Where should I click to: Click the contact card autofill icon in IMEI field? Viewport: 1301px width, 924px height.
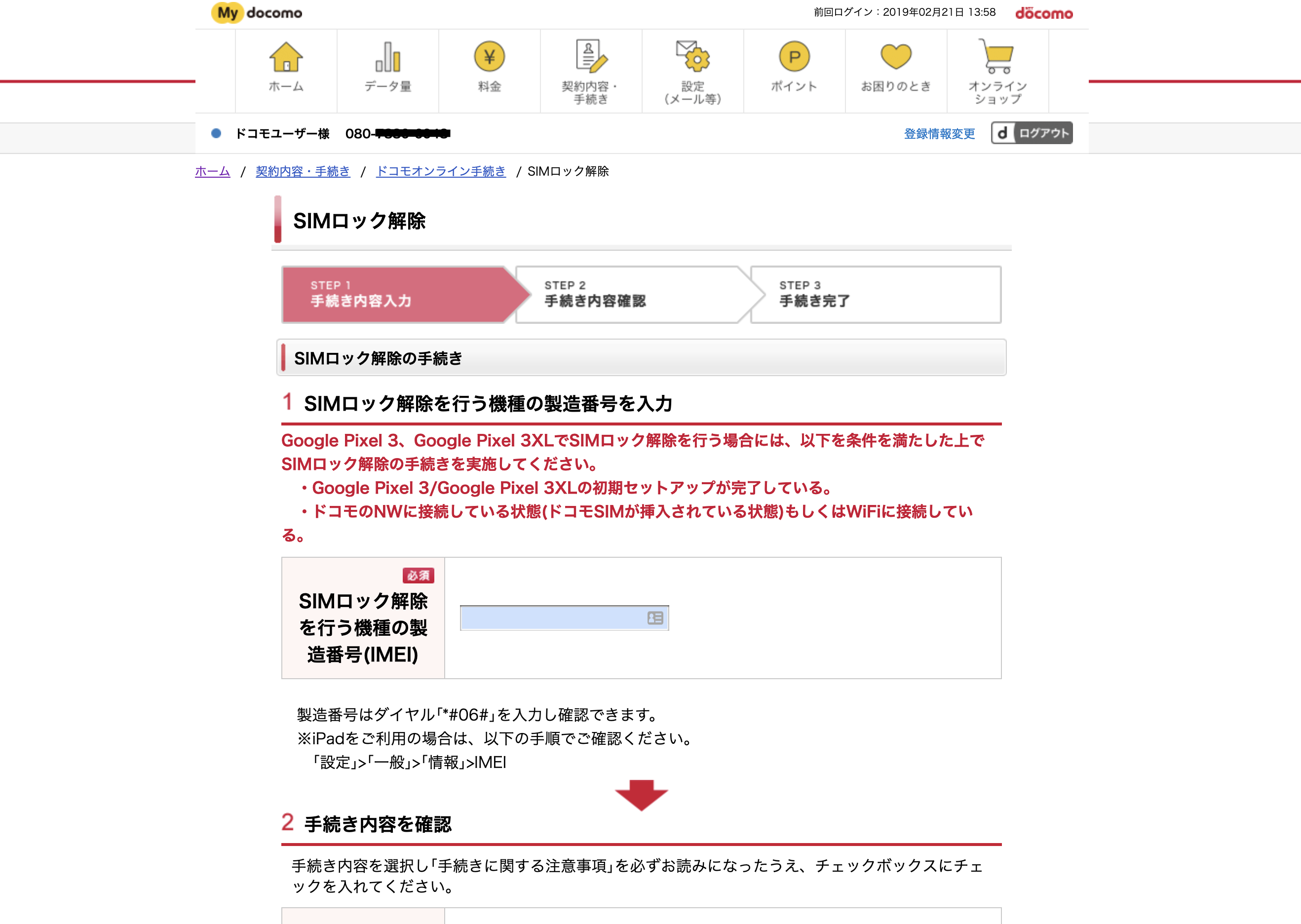655,618
